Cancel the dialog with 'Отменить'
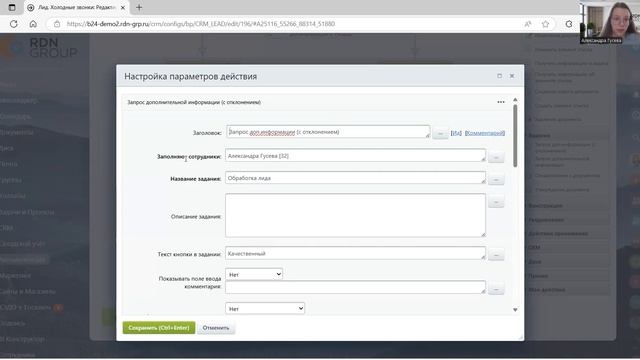 pyautogui.click(x=216, y=328)
